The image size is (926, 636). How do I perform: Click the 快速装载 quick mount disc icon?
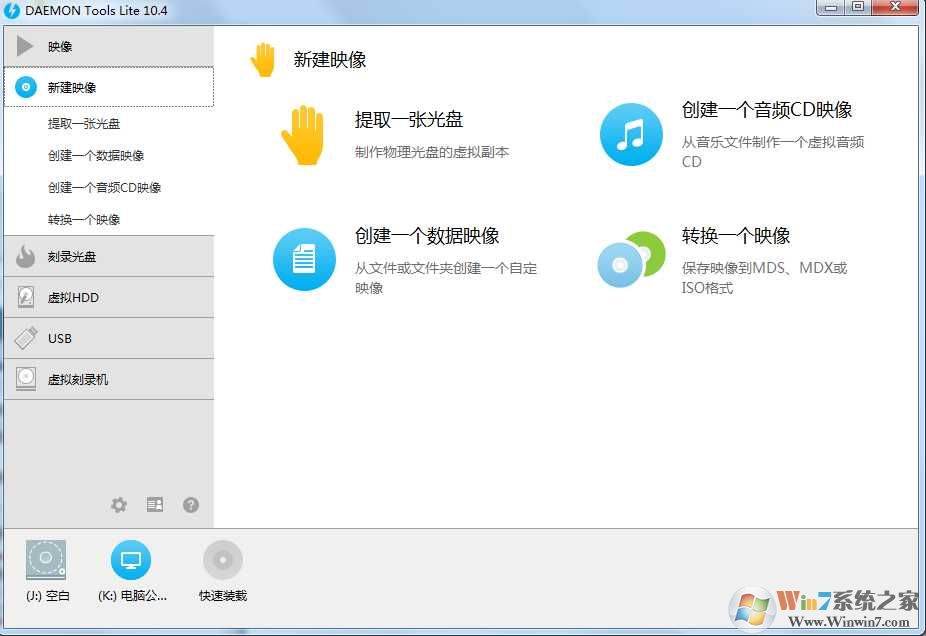[x=223, y=560]
